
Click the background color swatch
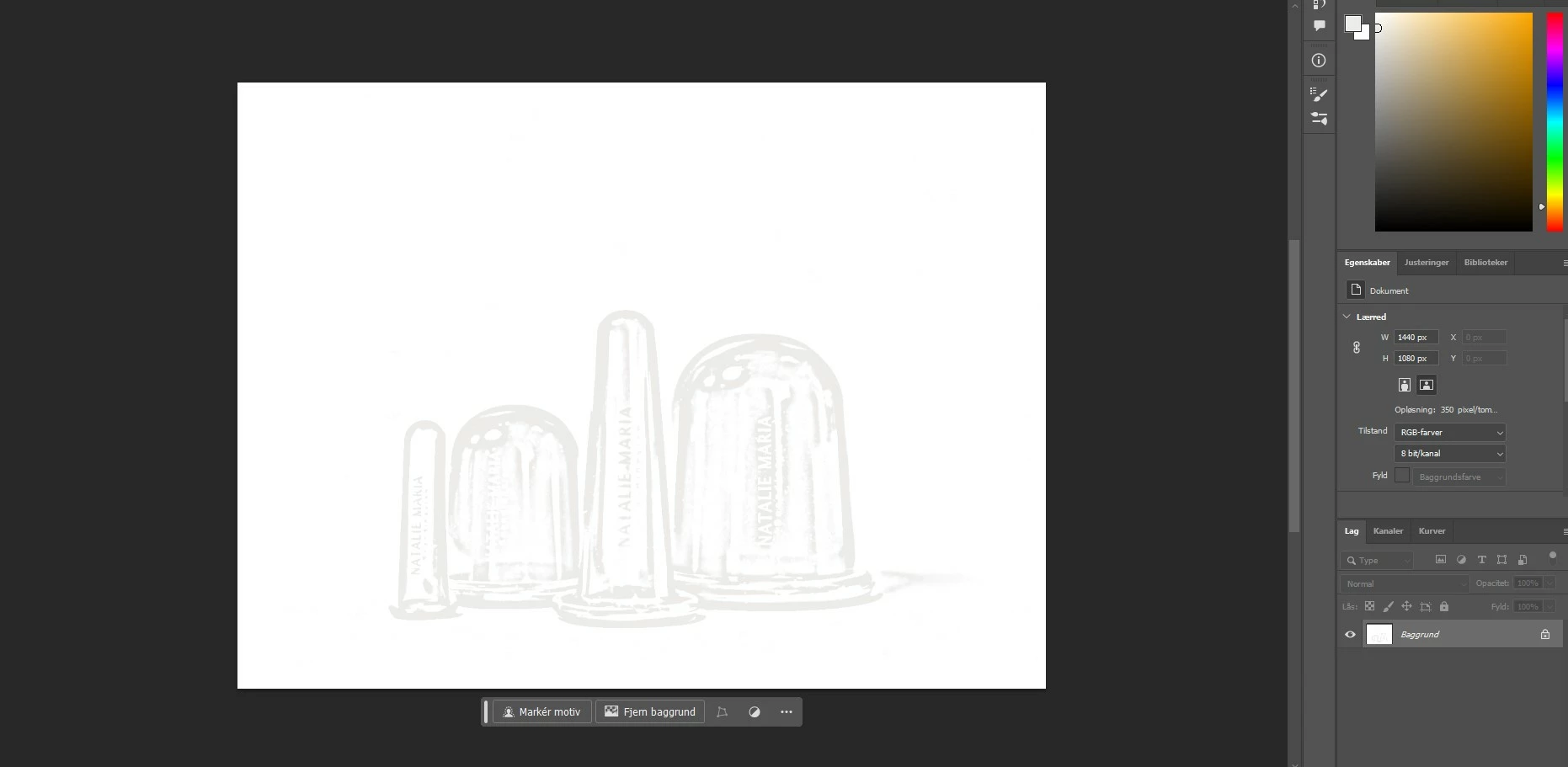tap(1365, 35)
